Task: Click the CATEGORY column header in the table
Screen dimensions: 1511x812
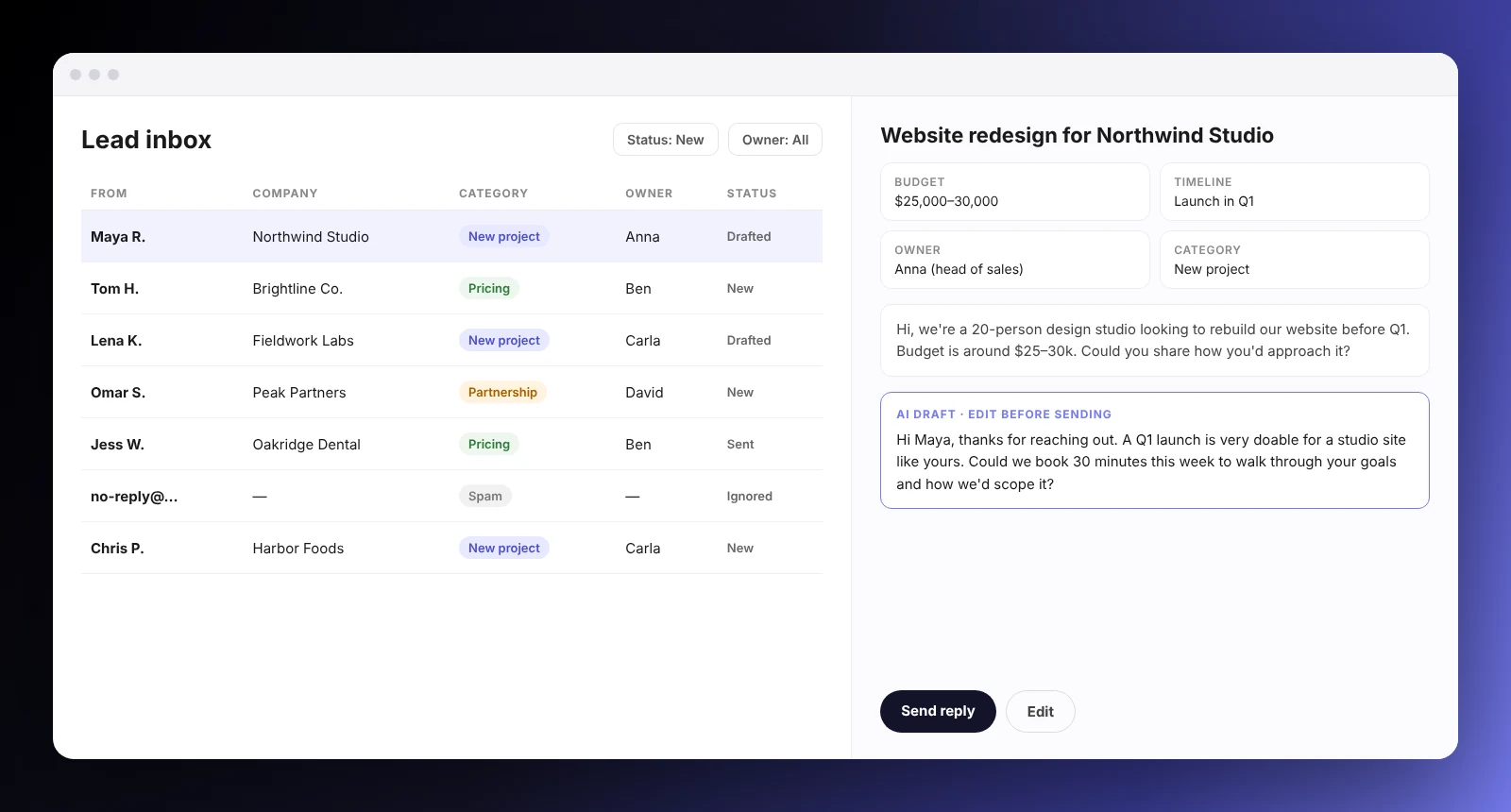Action: tap(493, 194)
